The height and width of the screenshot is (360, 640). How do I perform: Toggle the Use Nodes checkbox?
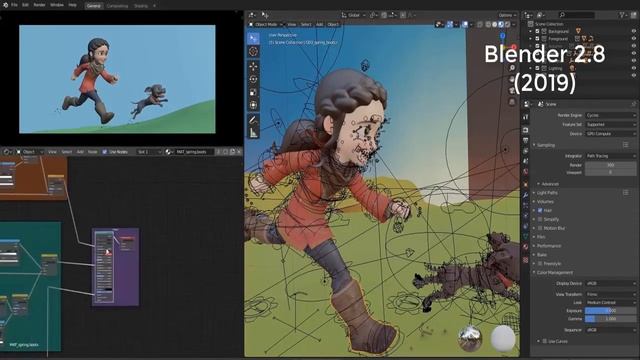104,152
